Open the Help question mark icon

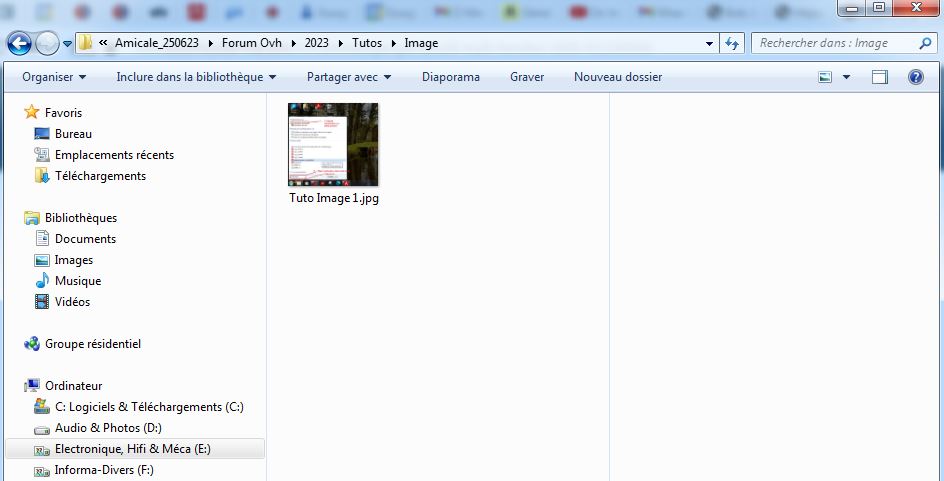(x=915, y=77)
